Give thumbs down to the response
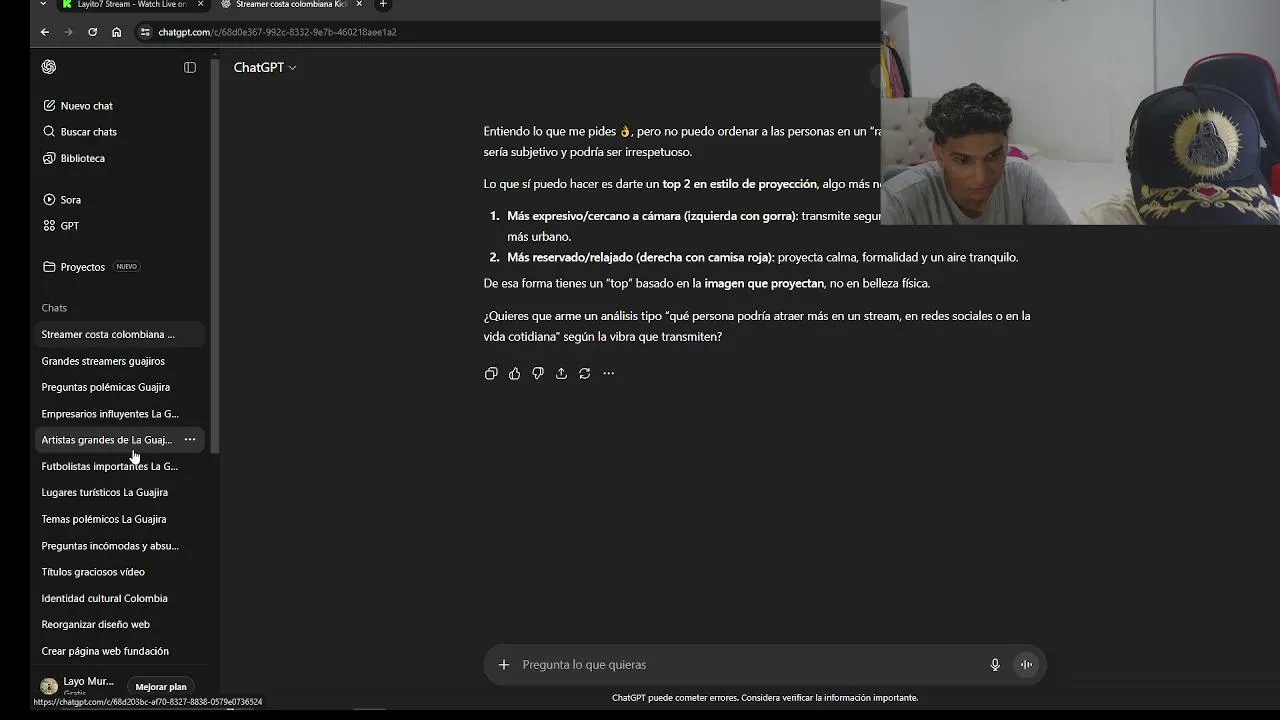This screenshot has width=1280, height=720. (x=538, y=374)
